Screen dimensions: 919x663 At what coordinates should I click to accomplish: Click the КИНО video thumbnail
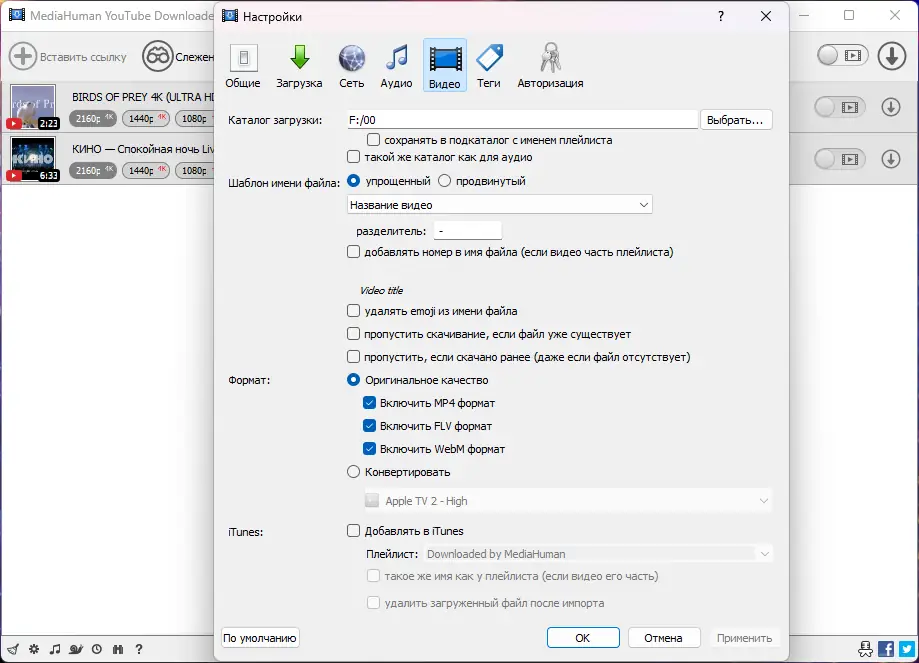pyautogui.click(x=33, y=158)
